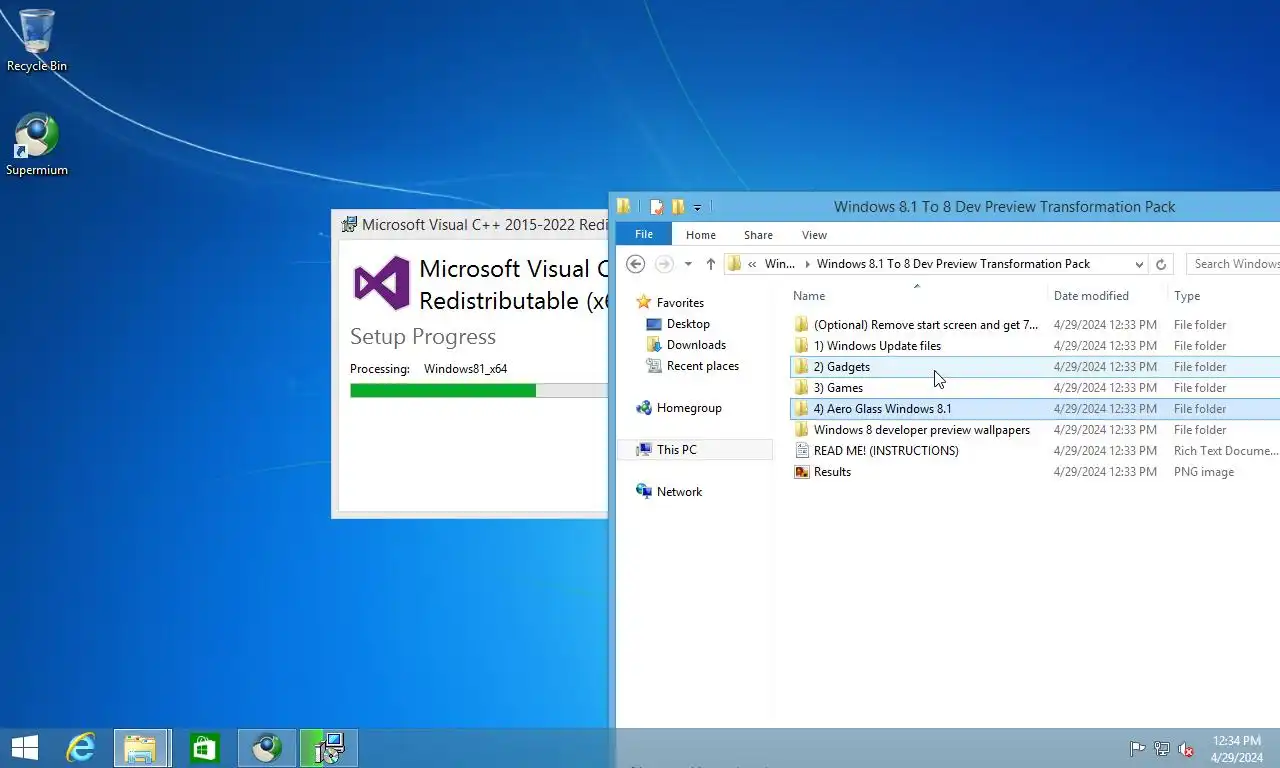Go back in Explorer navigation
Image resolution: width=1280 pixels, height=768 pixels.
tap(635, 264)
